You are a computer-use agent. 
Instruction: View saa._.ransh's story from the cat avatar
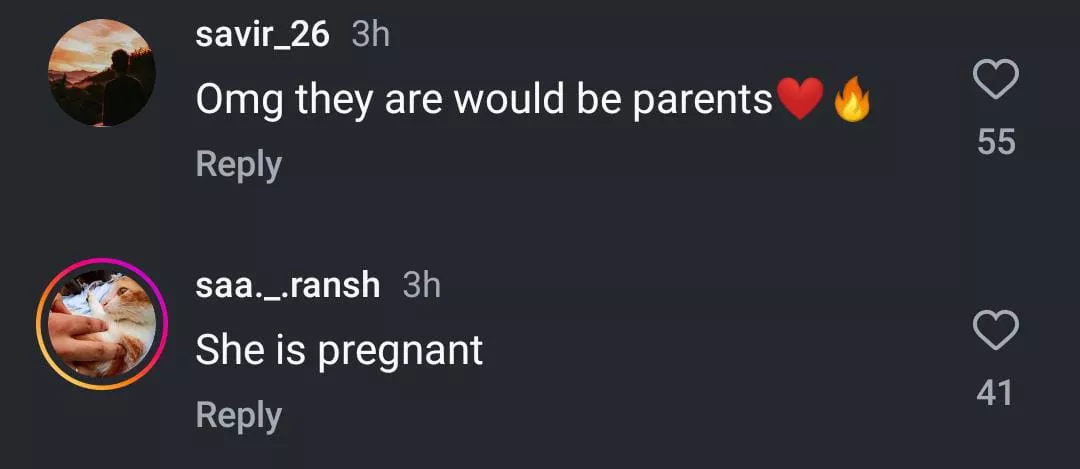(102, 324)
